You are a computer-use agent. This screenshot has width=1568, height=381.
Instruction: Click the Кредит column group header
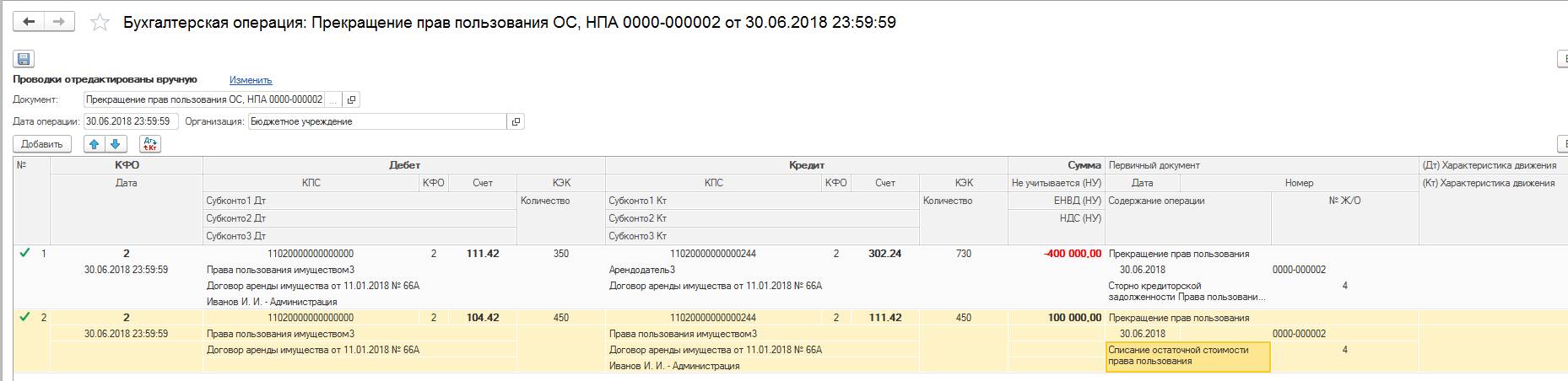(806, 165)
